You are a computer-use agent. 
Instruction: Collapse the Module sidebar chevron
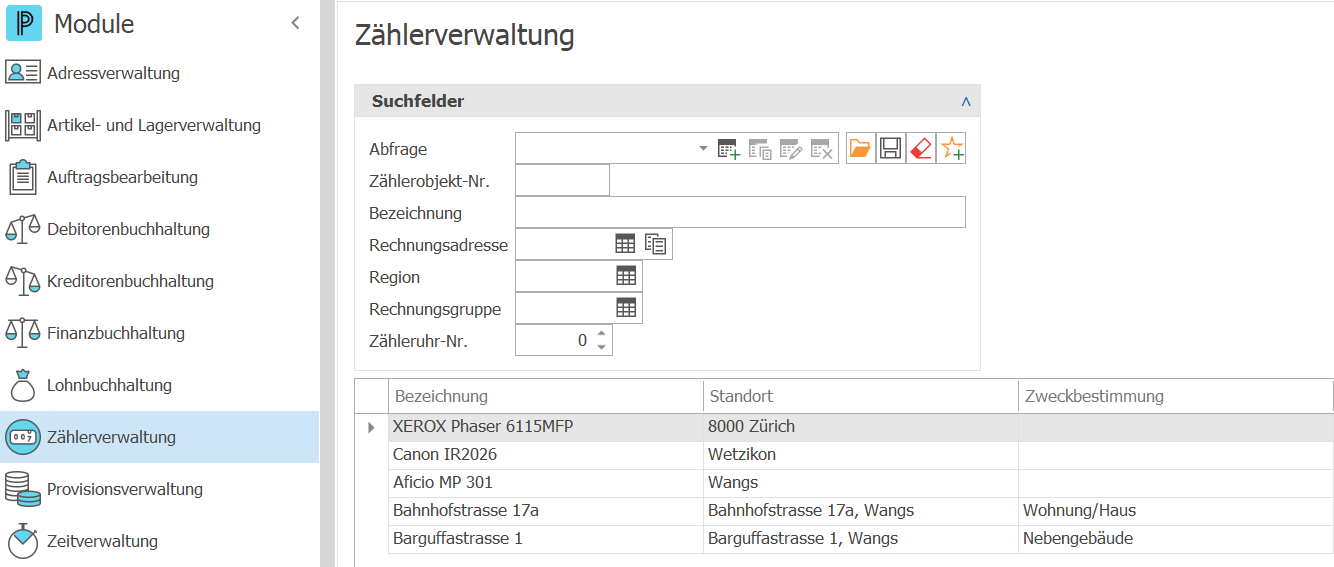pos(295,23)
